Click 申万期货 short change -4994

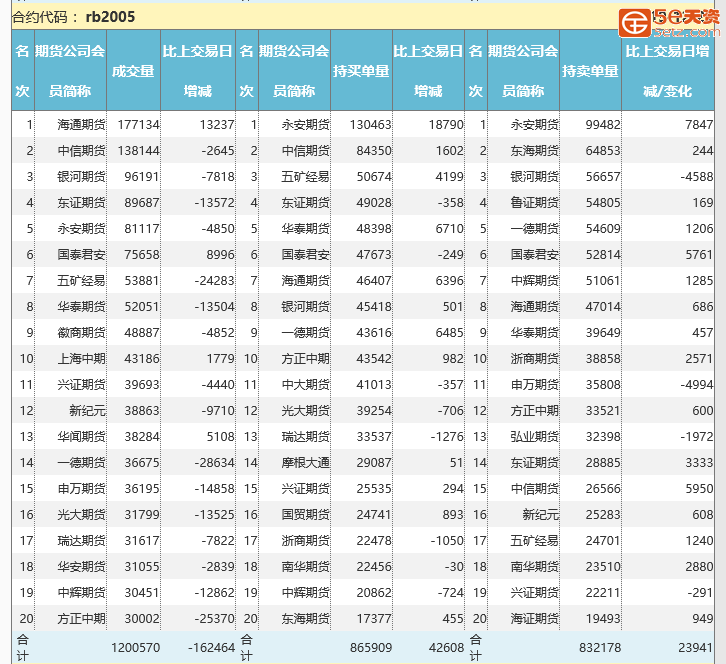coord(697,384)
